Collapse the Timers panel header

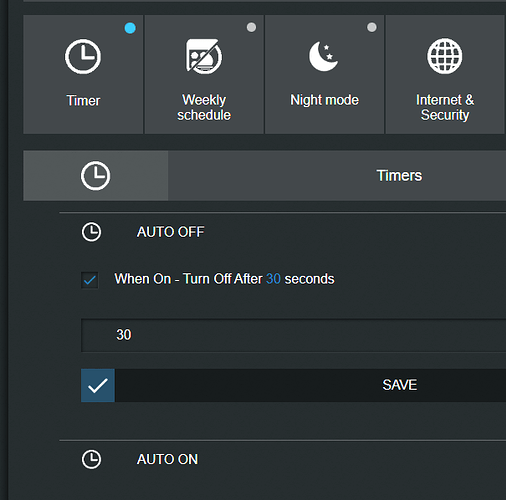point(399,176)
